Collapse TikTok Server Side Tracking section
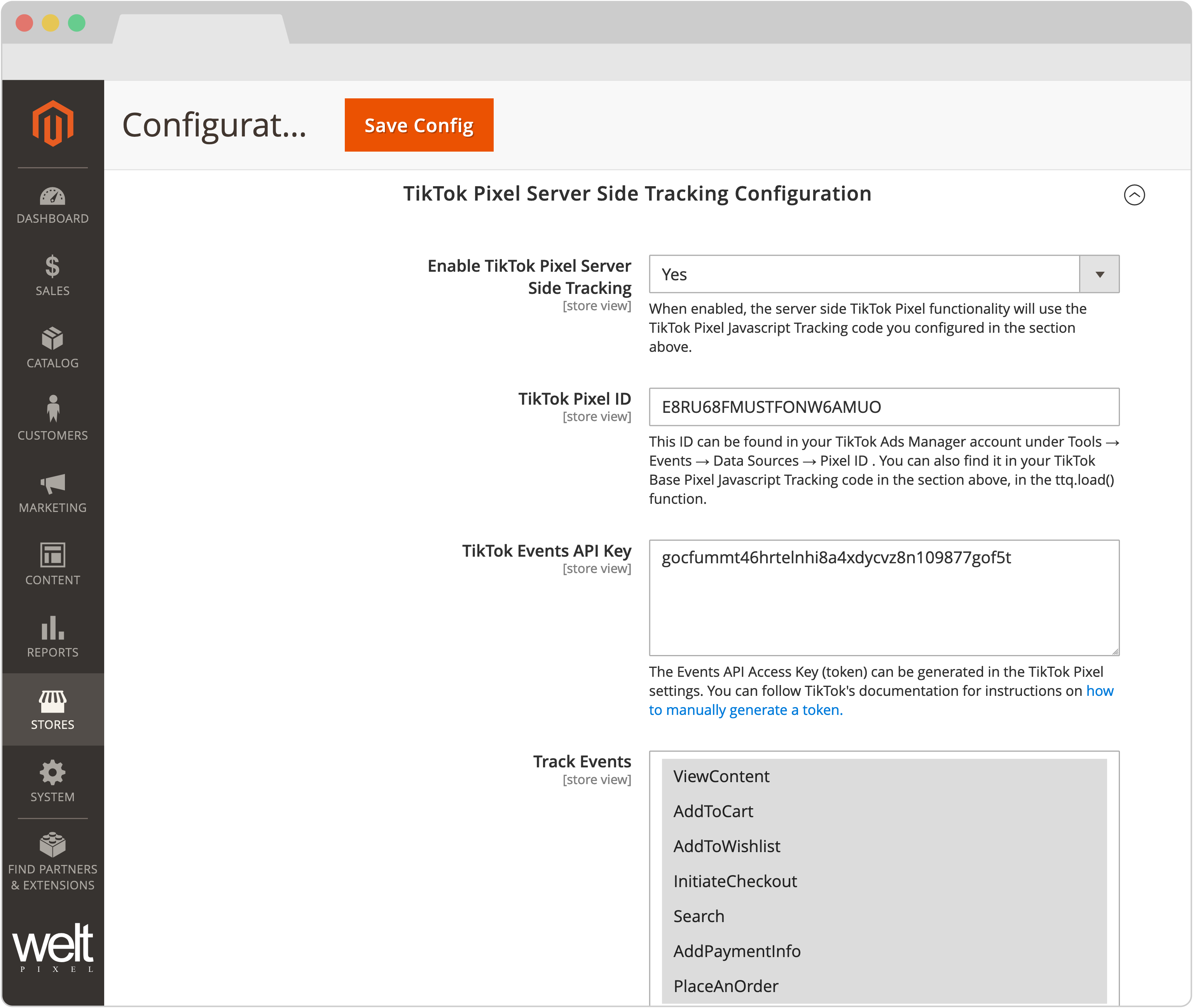The width and height of the screenshot is (1193, 1008). point(1134,195)
